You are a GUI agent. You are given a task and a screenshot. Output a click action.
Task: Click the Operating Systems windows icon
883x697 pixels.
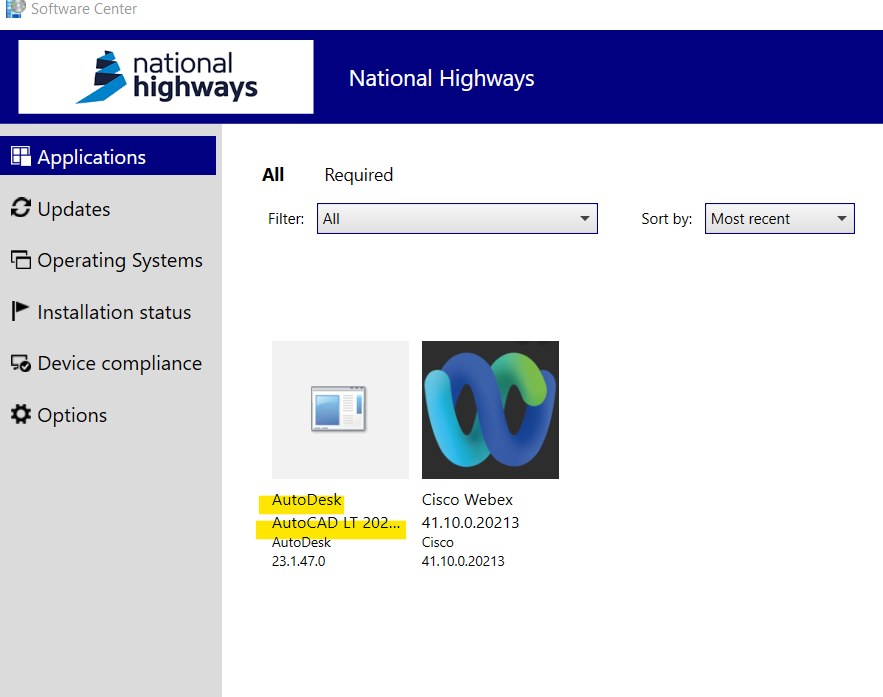point(20,260)
